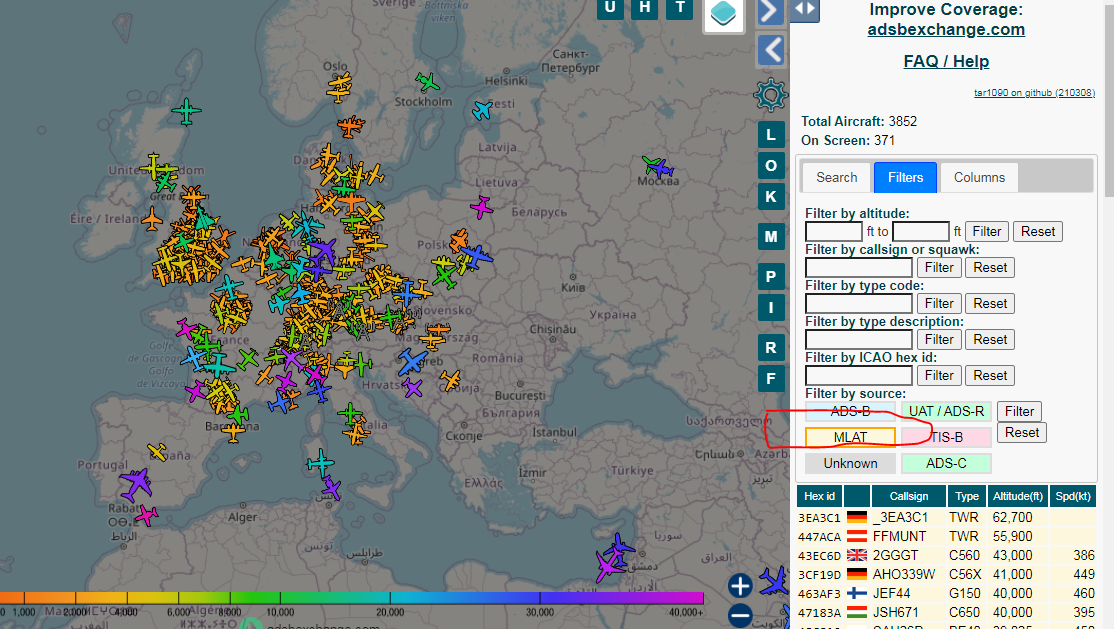Toggle the U map button
Viewport: 1114px width, 629px height.
[610, 9]
